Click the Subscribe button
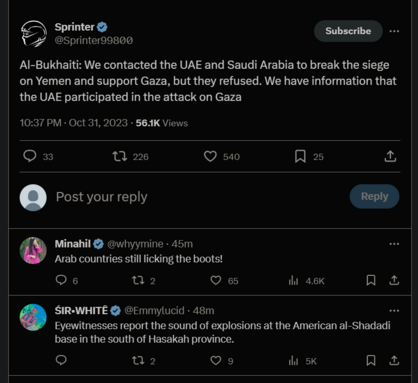 pos(348,31)
